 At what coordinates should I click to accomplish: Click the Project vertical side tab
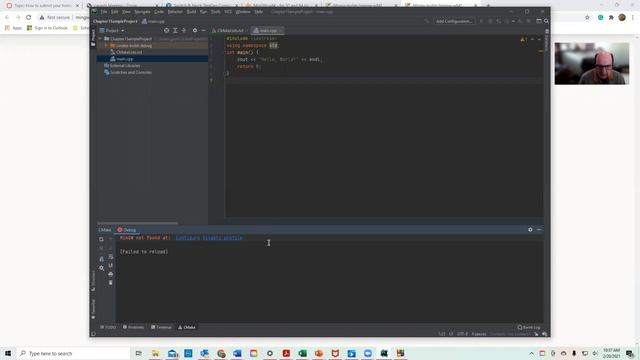[93, 37]
